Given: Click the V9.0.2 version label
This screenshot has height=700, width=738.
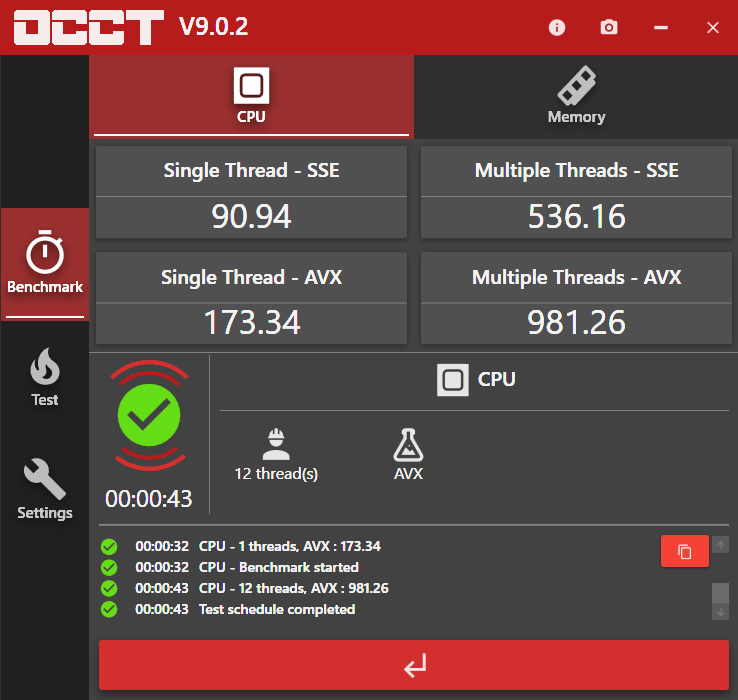Looking at the screenshot, I should (x=213, y=27).
